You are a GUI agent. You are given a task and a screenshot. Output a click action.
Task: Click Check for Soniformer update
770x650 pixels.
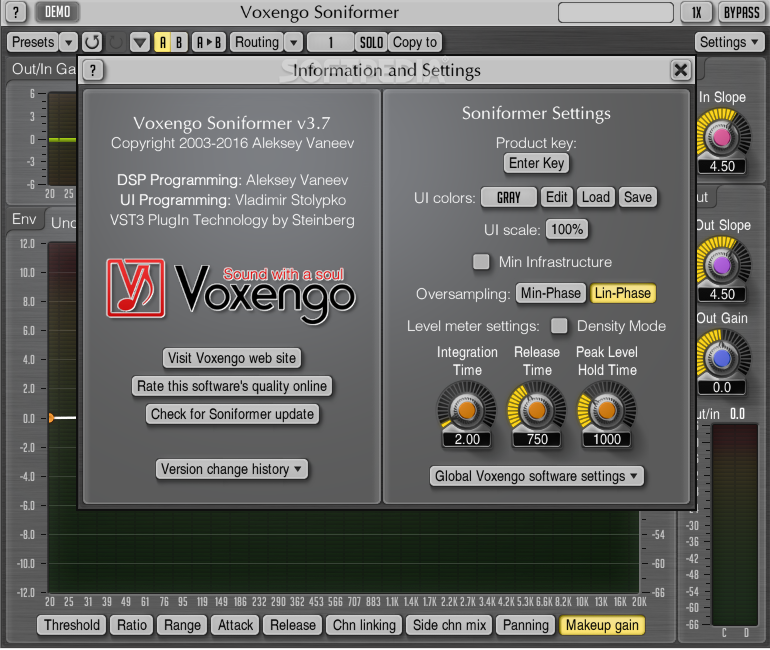tap(232, 414)
